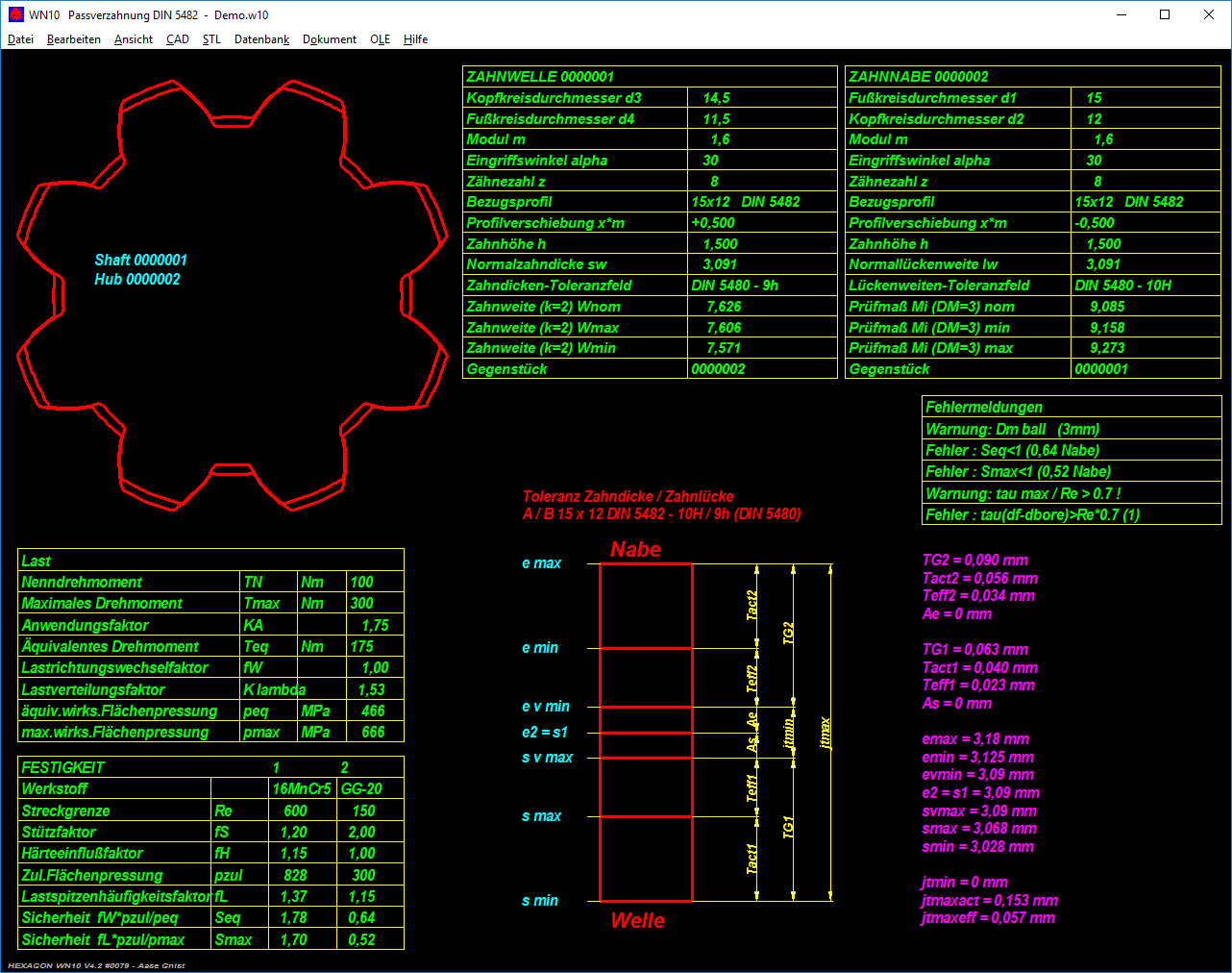Click the FESTIGKEIT table header
Screen dimensions: 1232x973
63,767
